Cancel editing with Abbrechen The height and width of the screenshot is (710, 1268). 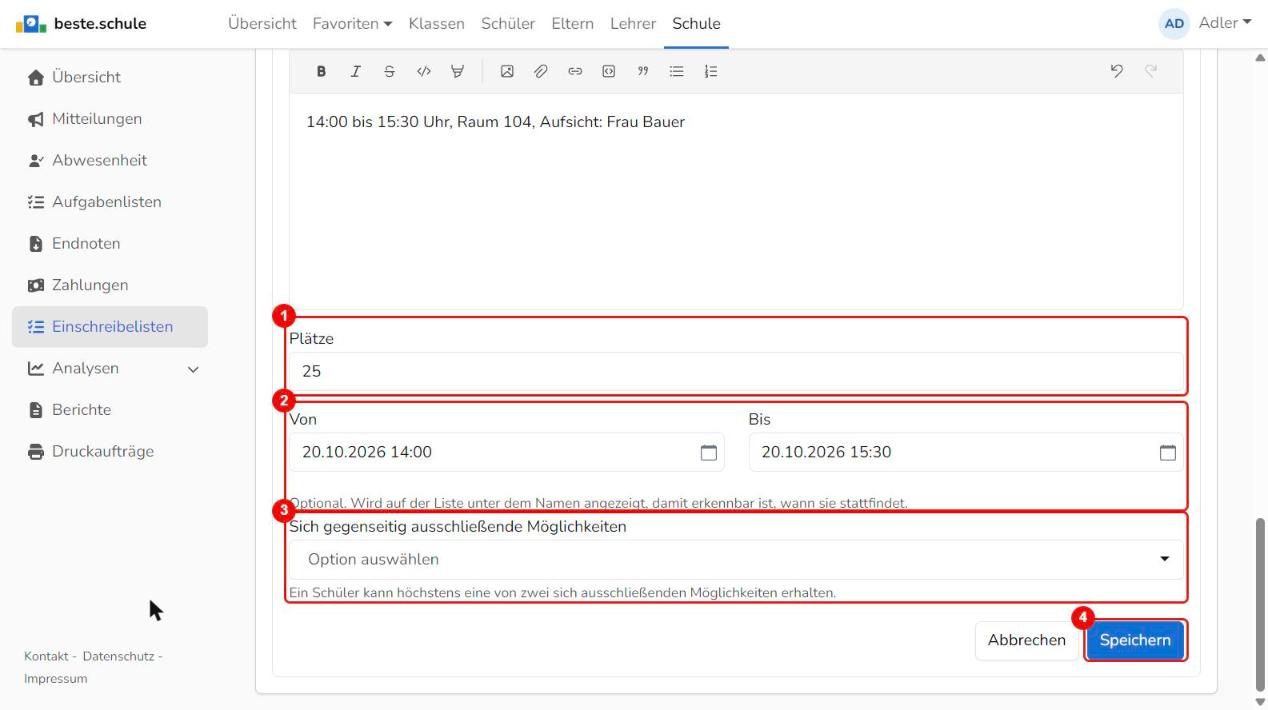click(1027, 640)
